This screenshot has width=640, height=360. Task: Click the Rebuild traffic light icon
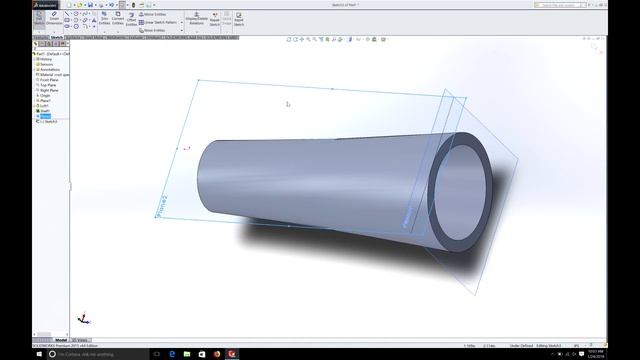133,5
